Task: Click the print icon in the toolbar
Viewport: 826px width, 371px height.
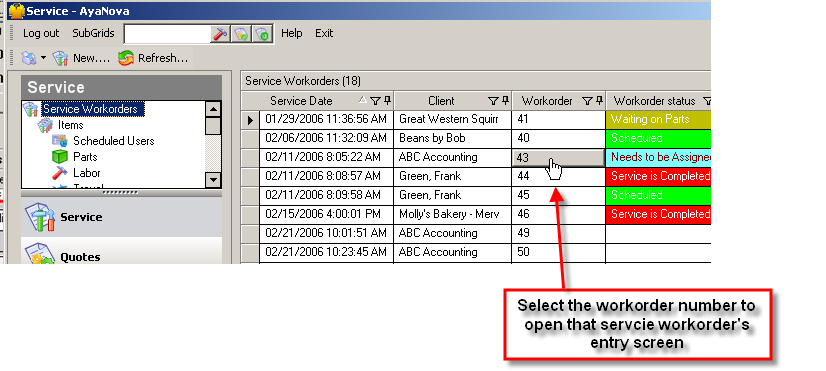Action: click(x=29, y=58)
